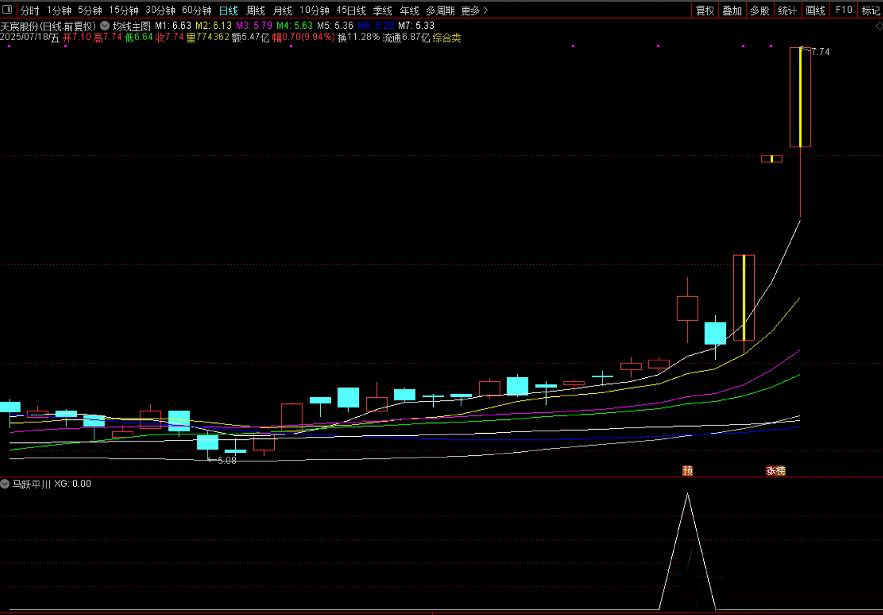This screenshot has width=883, height=615.
Task: Open the 多周期 multi-period view
Action: [x=439, y=11]
